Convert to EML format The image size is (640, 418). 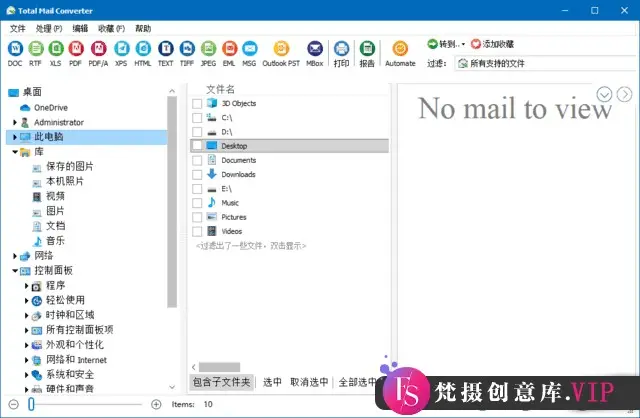(x=229, y=53)
